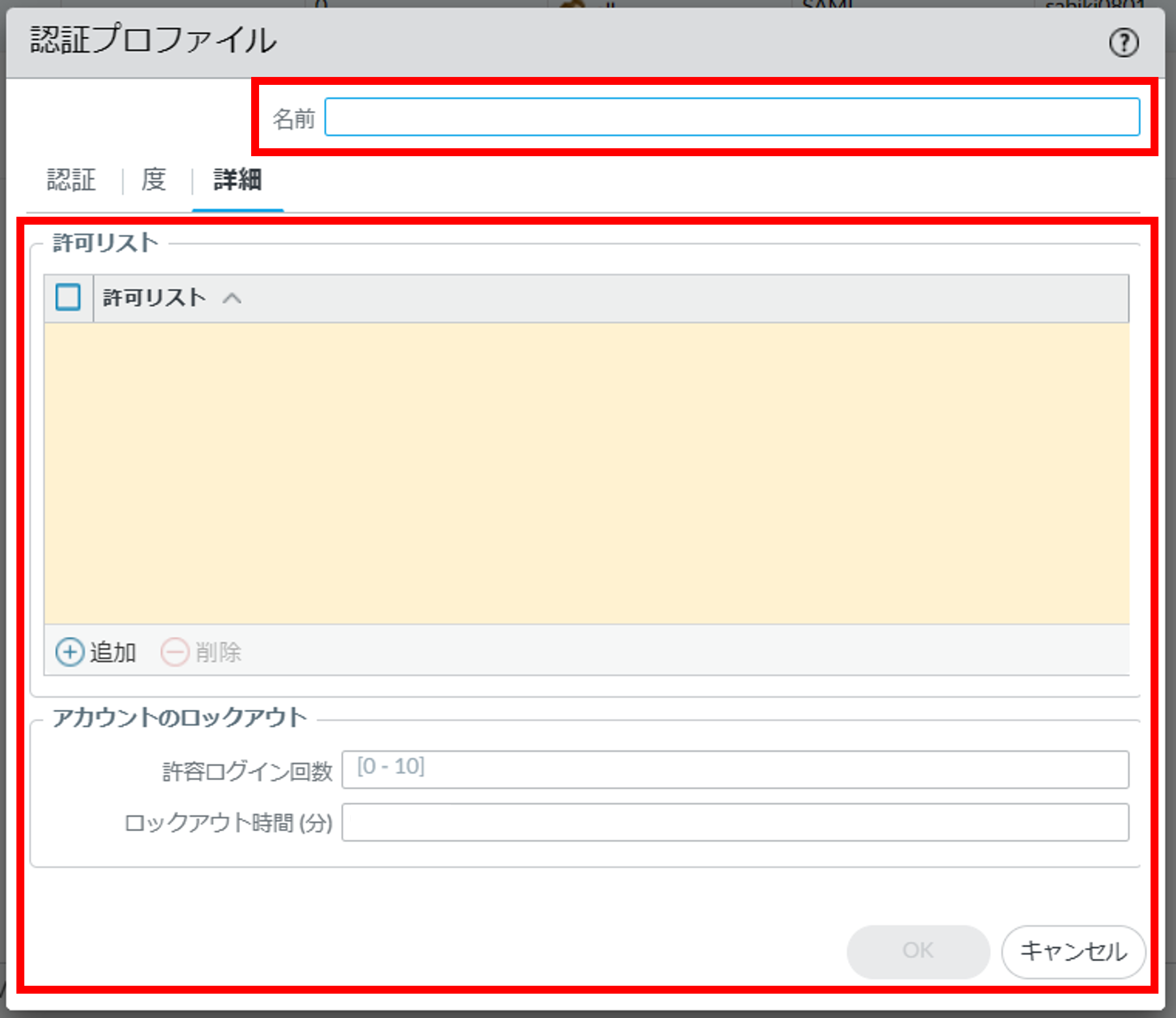The height and width of the screenshot is (1018, 1176).
Task: Click the ロックアウト時間 (分) label text
Action: [x=229, y=823]
